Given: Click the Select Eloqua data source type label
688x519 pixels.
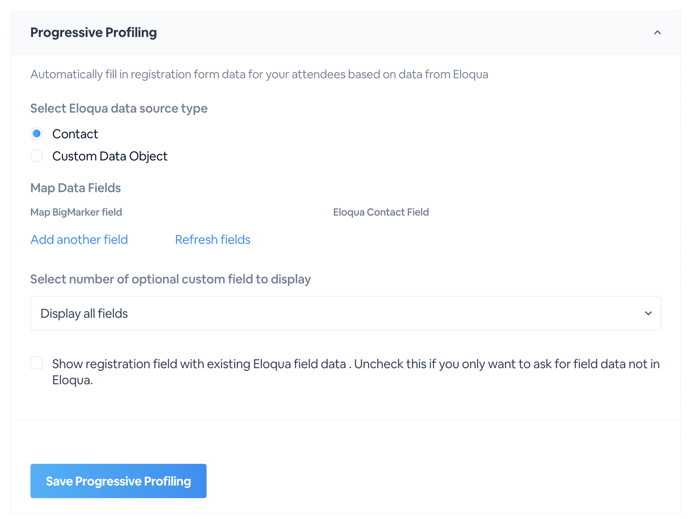Looking at the screenshot, I should coord(119,108).
